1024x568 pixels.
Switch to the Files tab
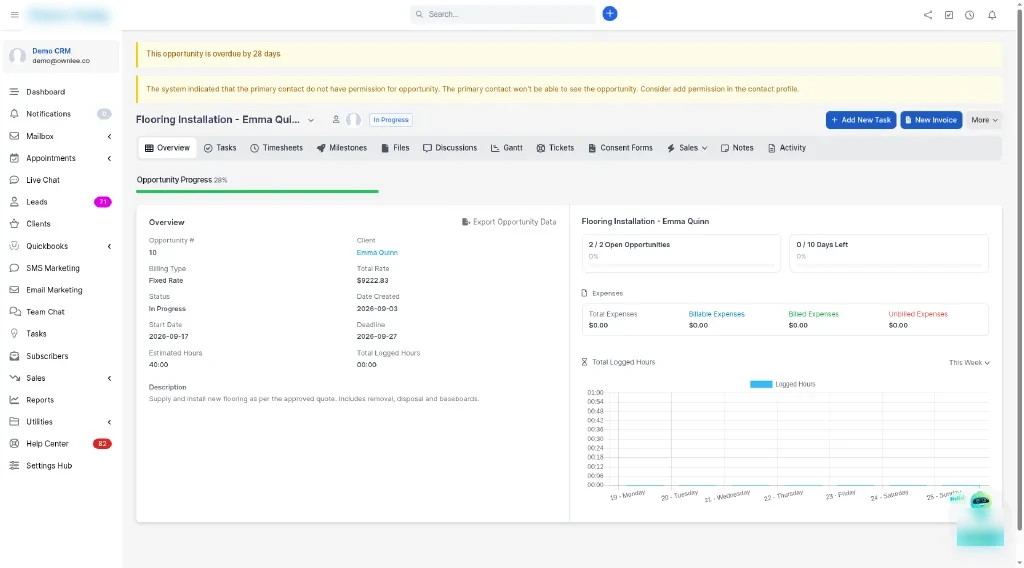point(395,148)
